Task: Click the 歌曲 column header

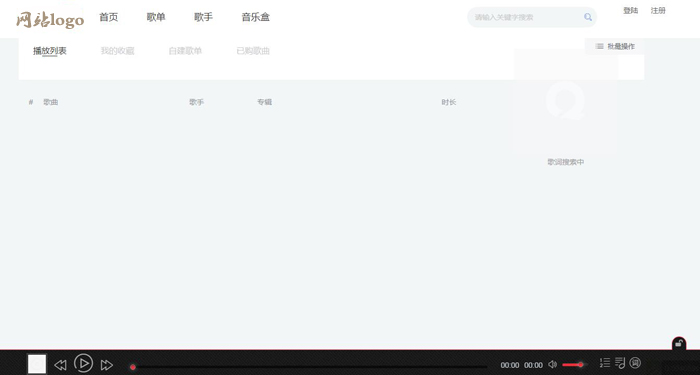Action: [x=50, y=102]
